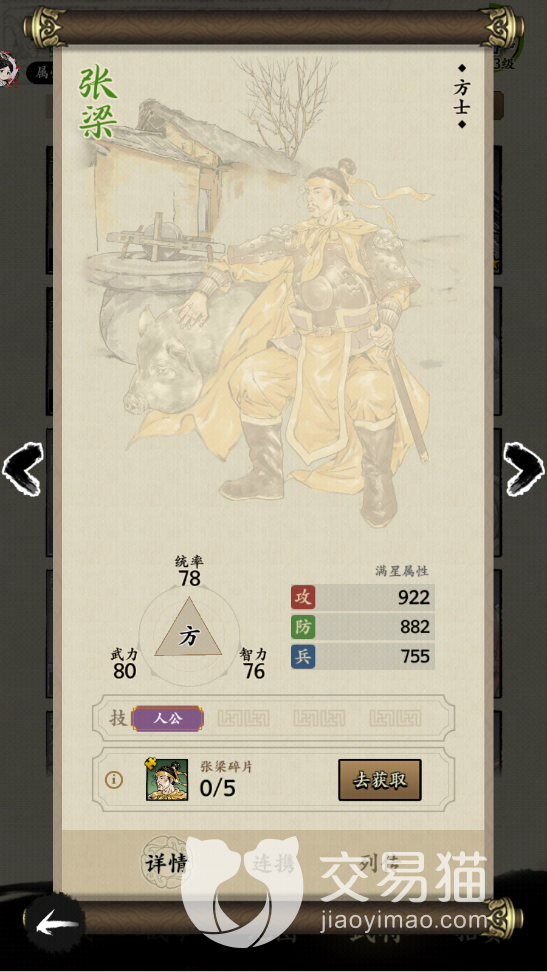The height and width of the screenshot is (972, 547).
Task: Tap the 张梁 name title
Action: 97,103
